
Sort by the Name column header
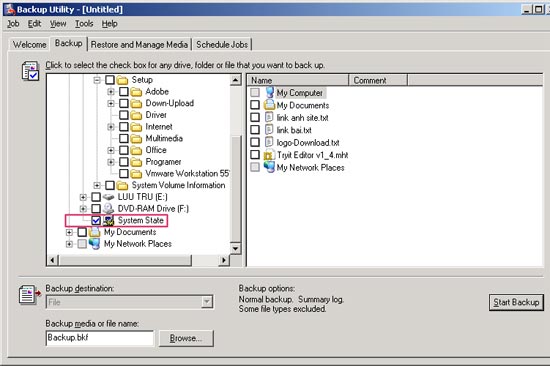(x=298, y=80)
